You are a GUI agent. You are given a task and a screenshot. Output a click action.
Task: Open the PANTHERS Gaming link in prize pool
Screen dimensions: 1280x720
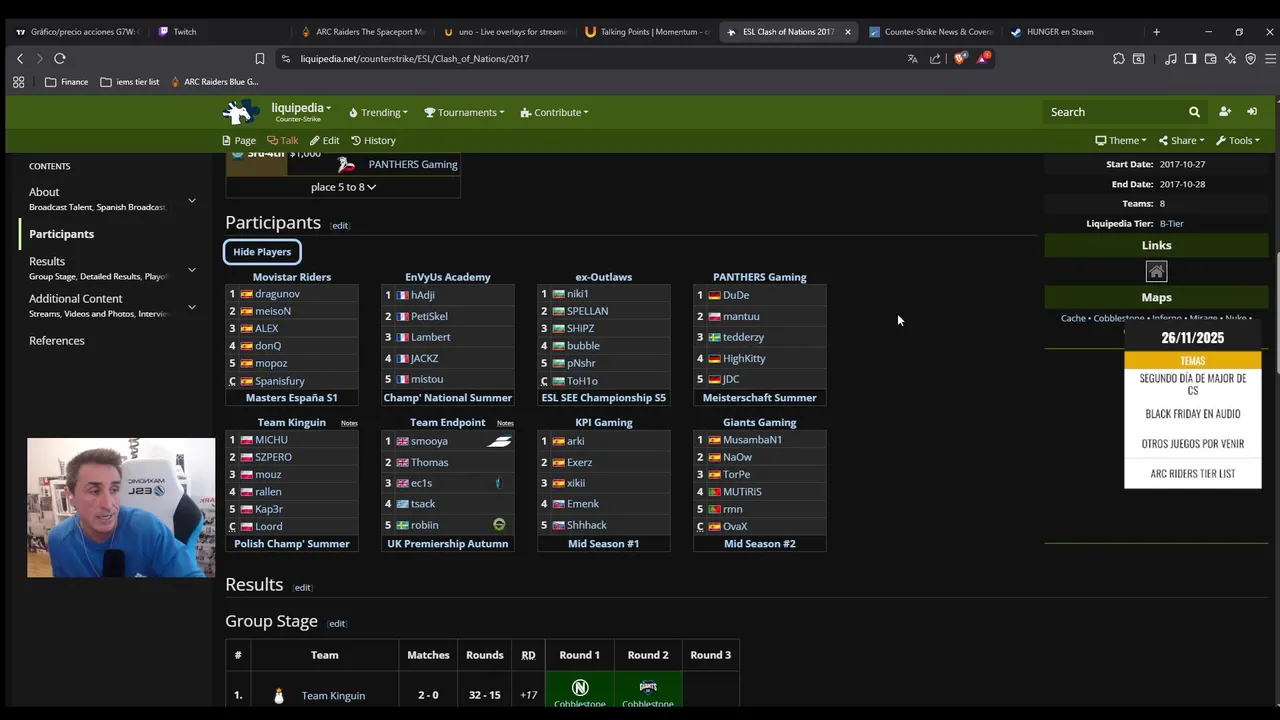(x=413, y=165)
